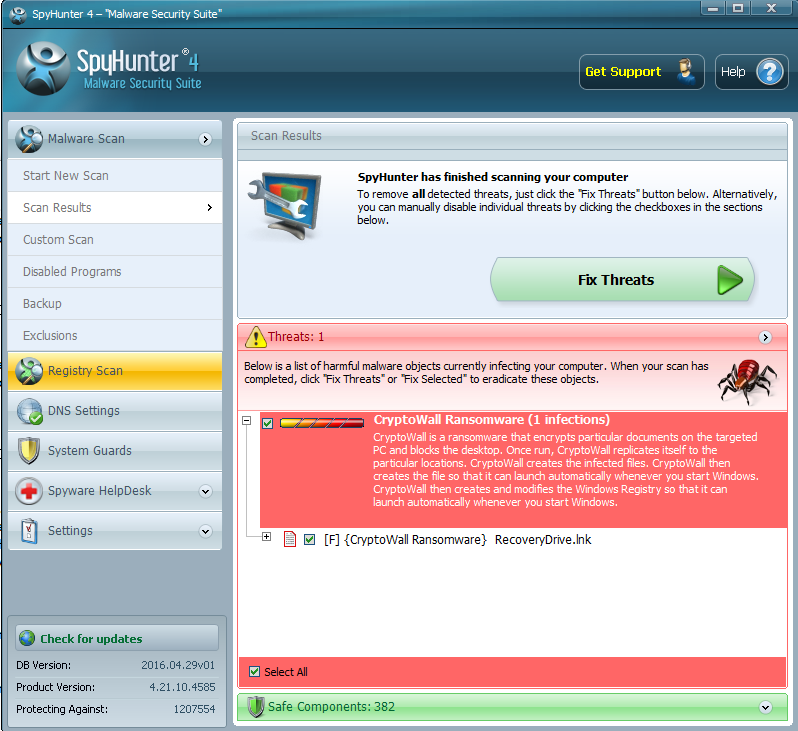Uncheck the RecoveryDrive.lnk file checkbox
This screenshot has width=798, height=731.
point(309,540)
